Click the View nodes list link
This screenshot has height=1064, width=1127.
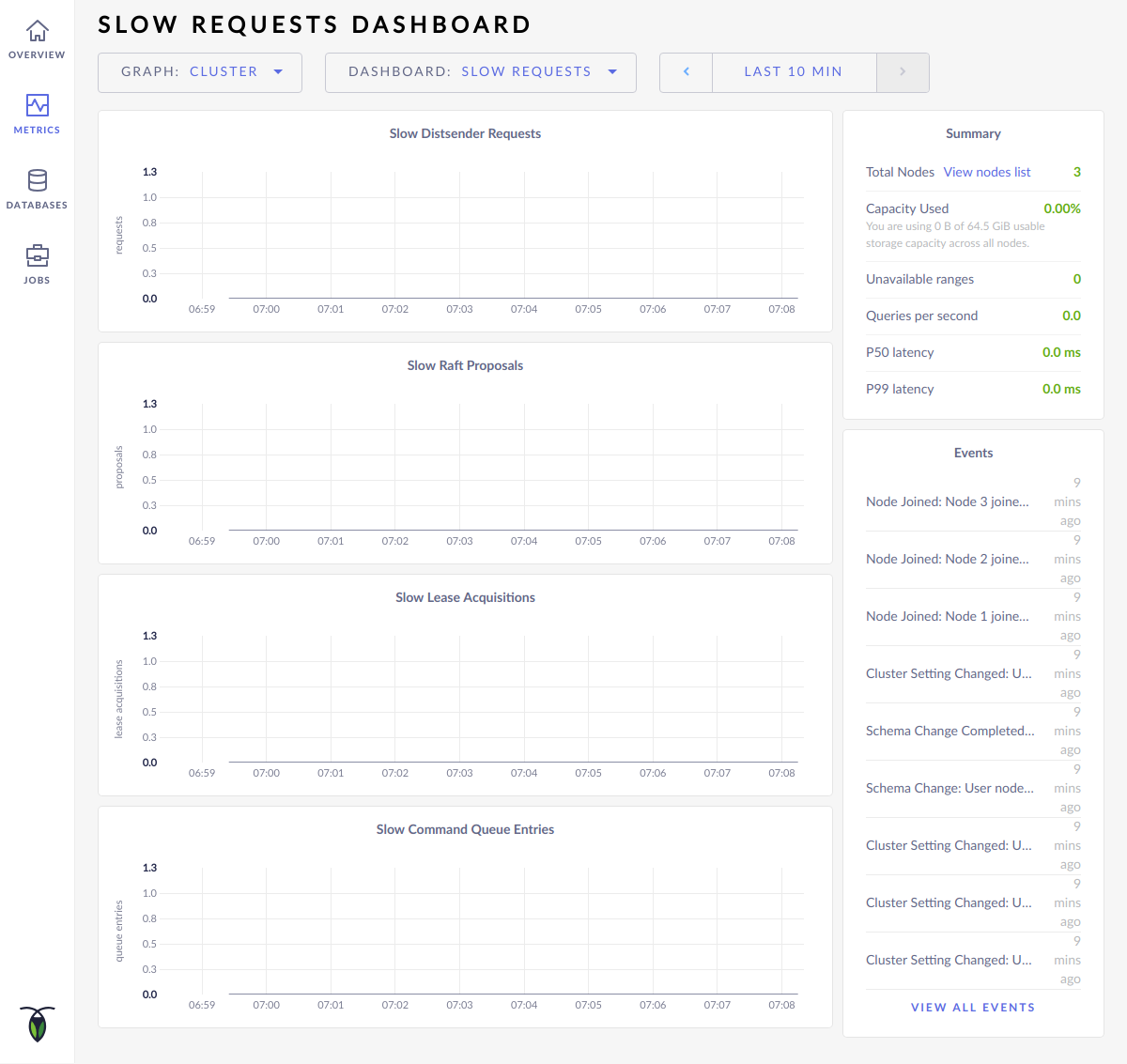[987, 172]
